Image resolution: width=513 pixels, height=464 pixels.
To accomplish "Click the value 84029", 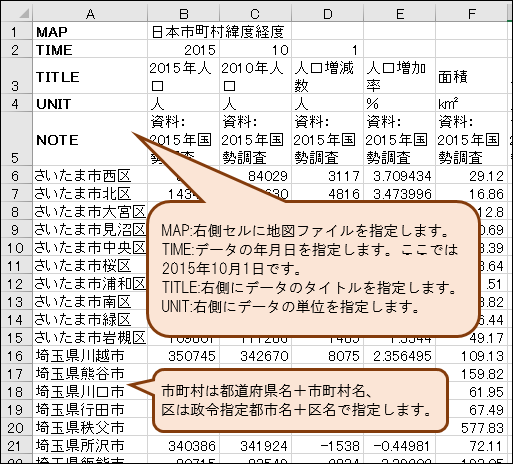I will pos(268,176).
